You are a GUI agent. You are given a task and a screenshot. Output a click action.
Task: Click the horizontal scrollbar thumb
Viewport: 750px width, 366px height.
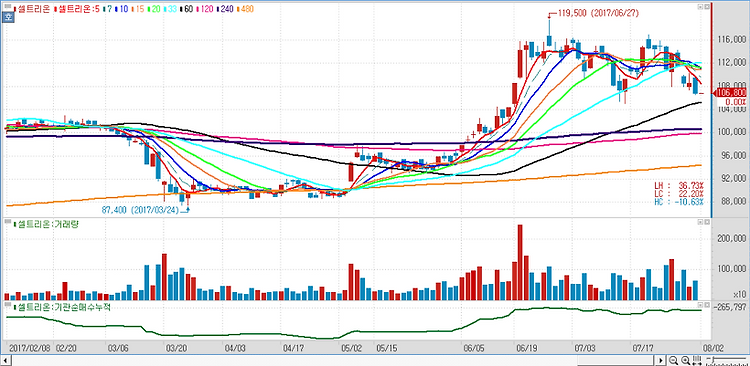pos(617,360)
